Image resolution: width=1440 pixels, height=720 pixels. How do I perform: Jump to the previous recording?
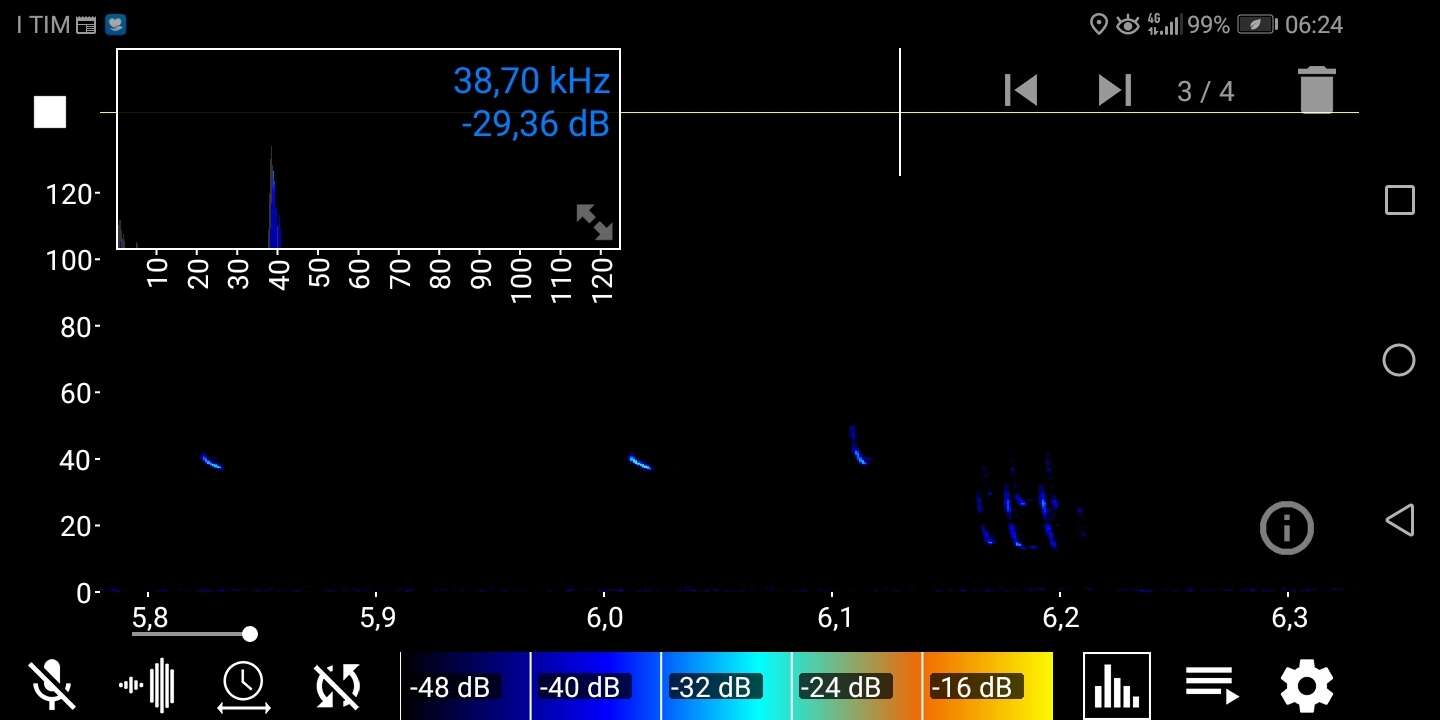(1021, 90)
